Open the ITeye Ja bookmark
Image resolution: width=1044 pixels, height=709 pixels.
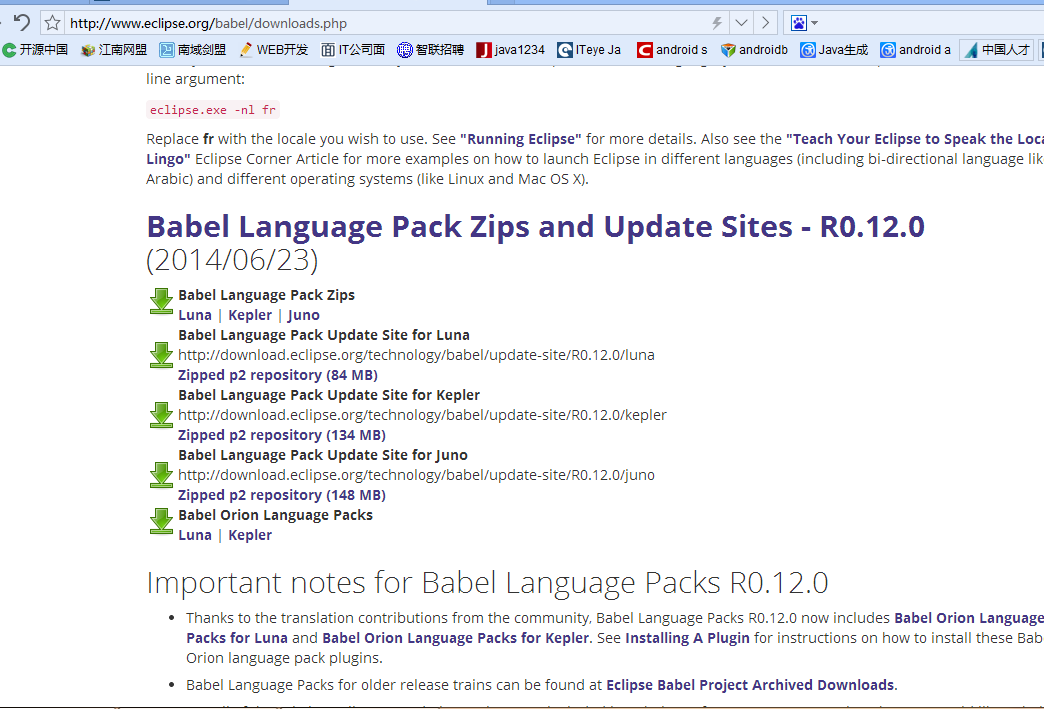coord(589,50)
